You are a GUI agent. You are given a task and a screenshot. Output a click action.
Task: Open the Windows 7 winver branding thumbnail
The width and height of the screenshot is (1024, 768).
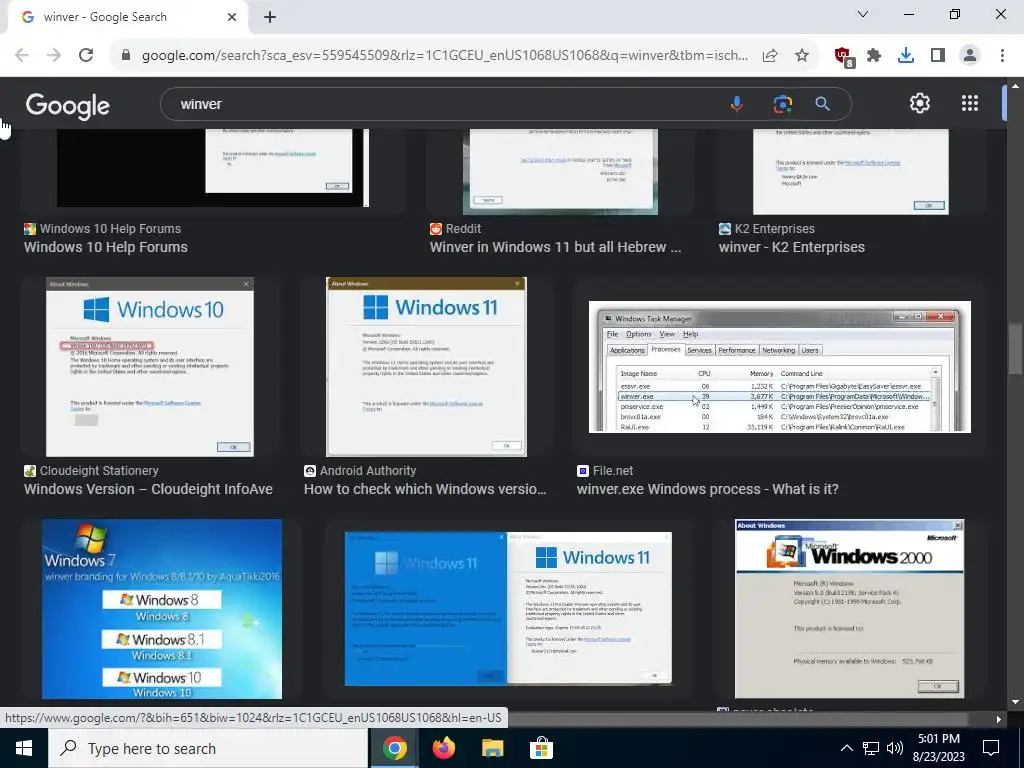162,609
